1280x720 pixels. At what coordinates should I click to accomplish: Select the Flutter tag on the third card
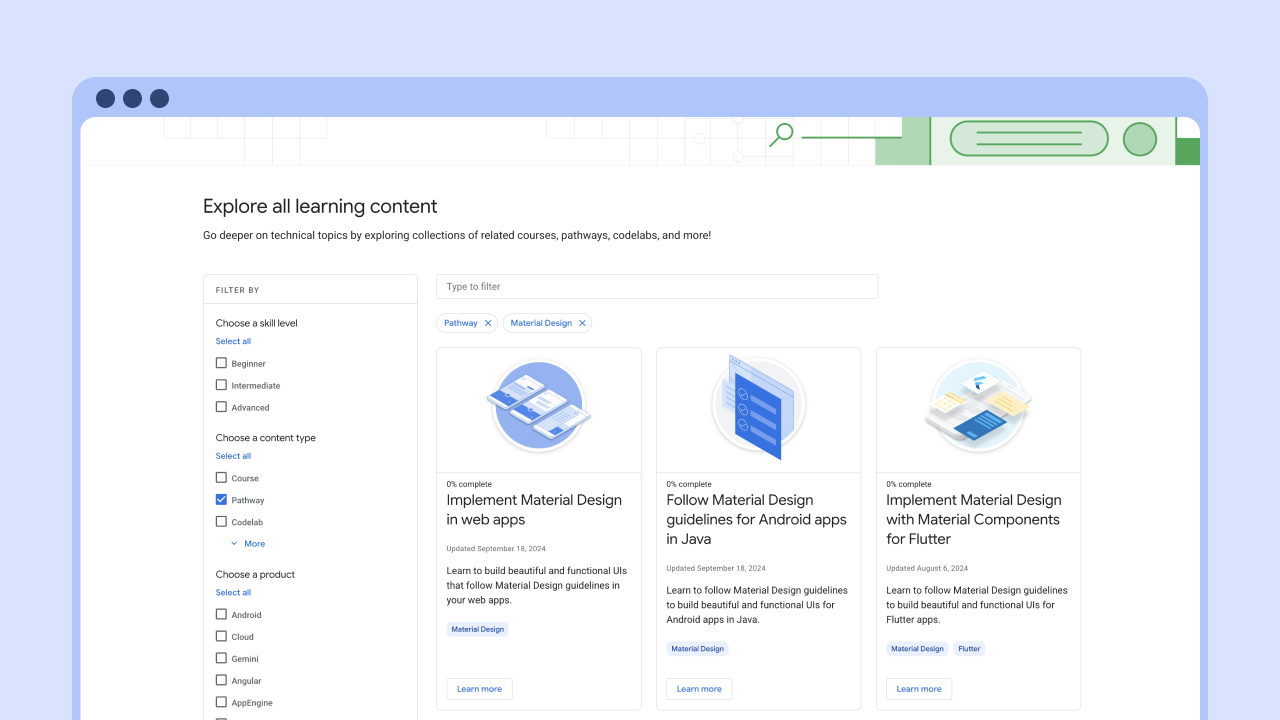[x=969, y=648]
